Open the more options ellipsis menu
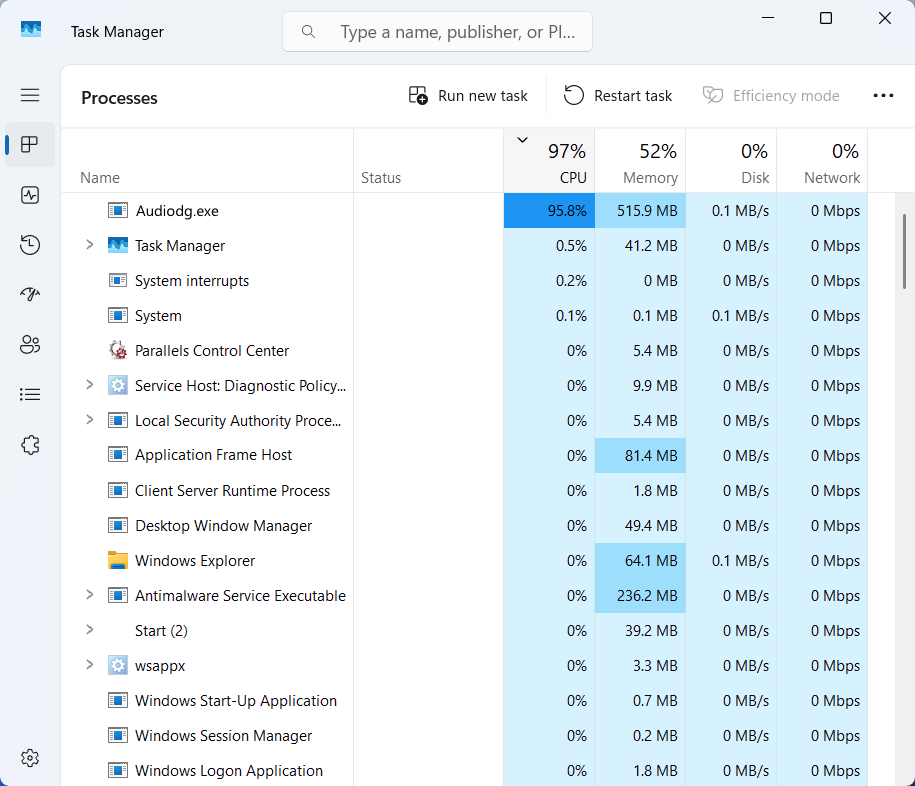Viewport: 915px width, 786px height. click(883, 96)
